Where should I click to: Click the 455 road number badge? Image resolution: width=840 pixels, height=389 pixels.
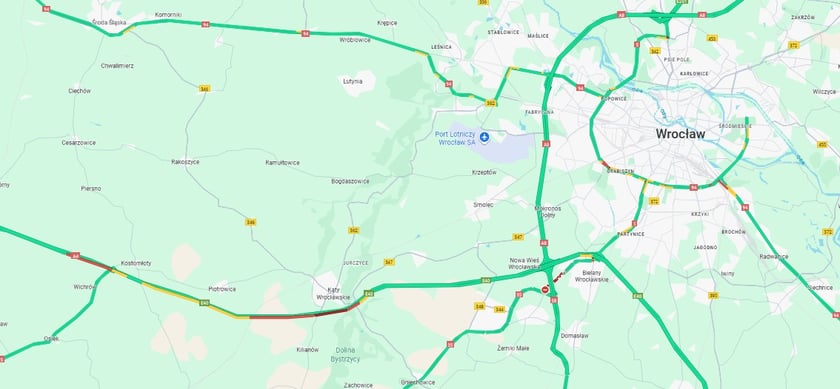[822, 144]
